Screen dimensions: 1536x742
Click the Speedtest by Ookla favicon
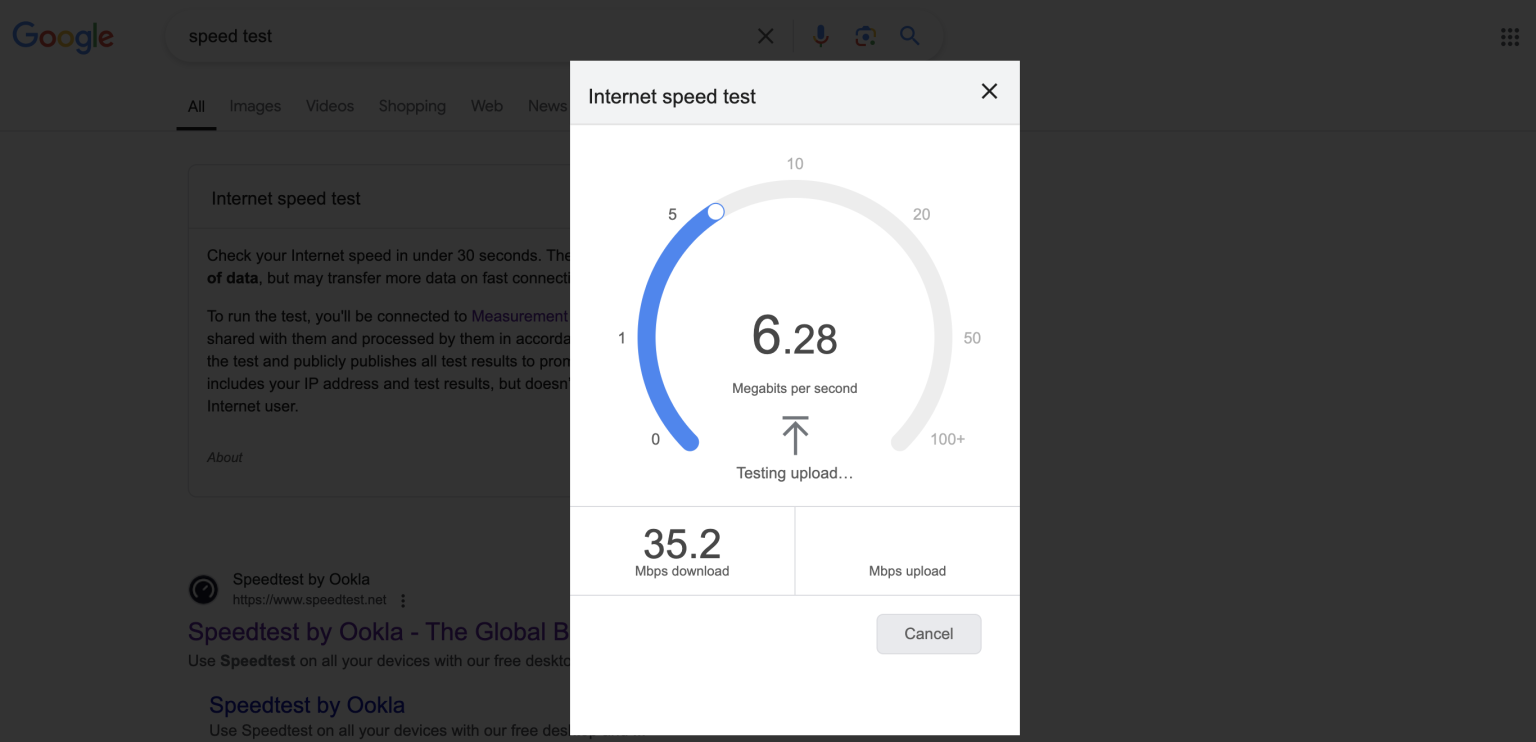tap(203, 590)
